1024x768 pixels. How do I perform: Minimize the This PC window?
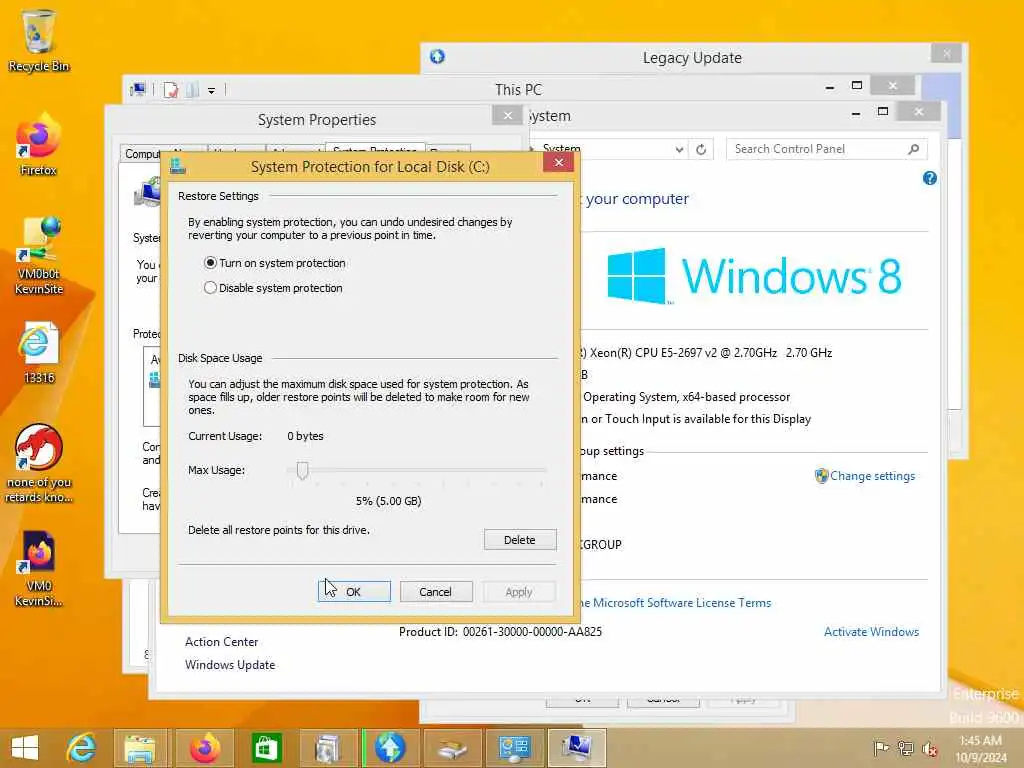tap(829, 86)
